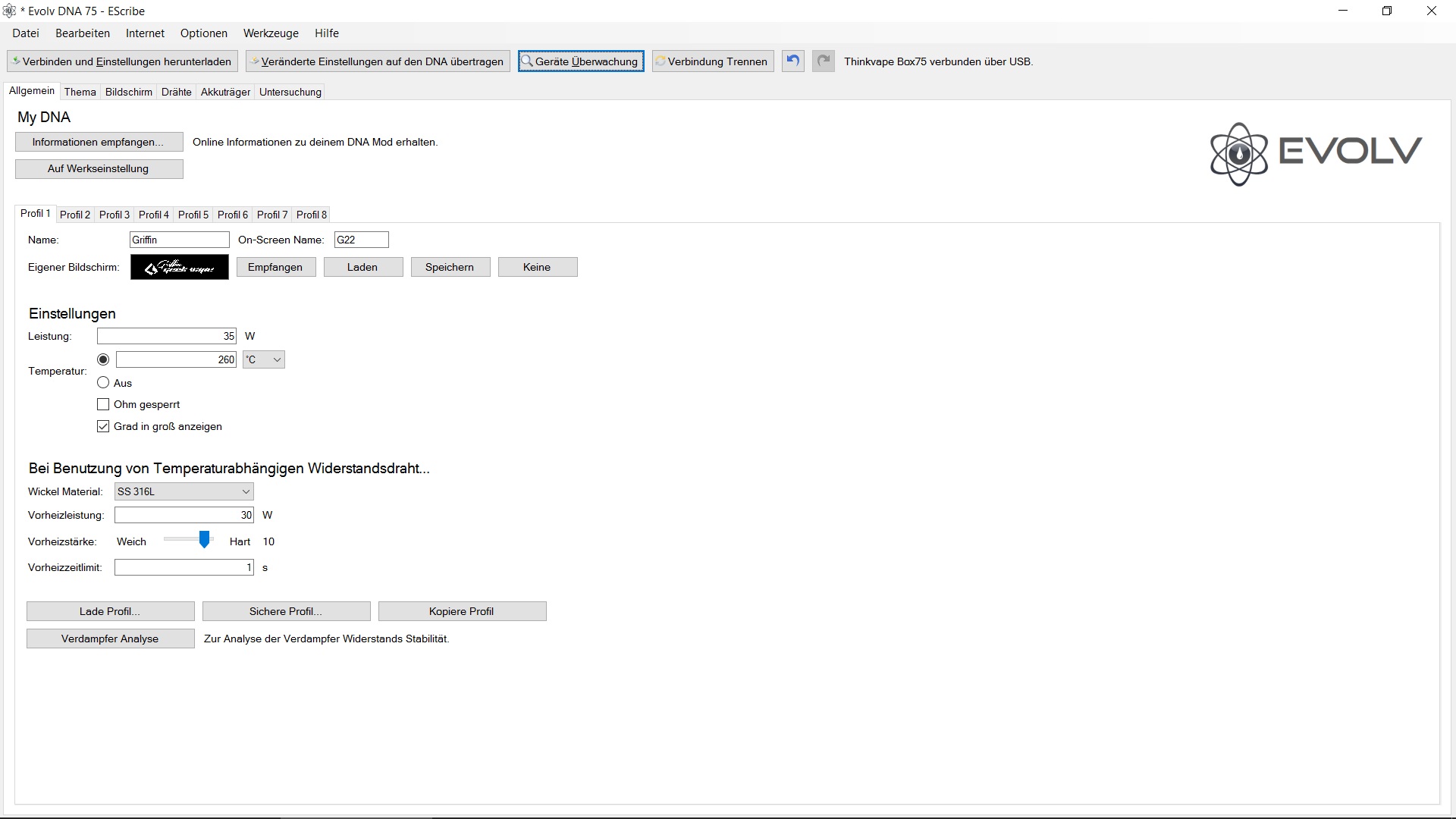
Task: Click the EScribe app icon in title bar
Action: 10,11
